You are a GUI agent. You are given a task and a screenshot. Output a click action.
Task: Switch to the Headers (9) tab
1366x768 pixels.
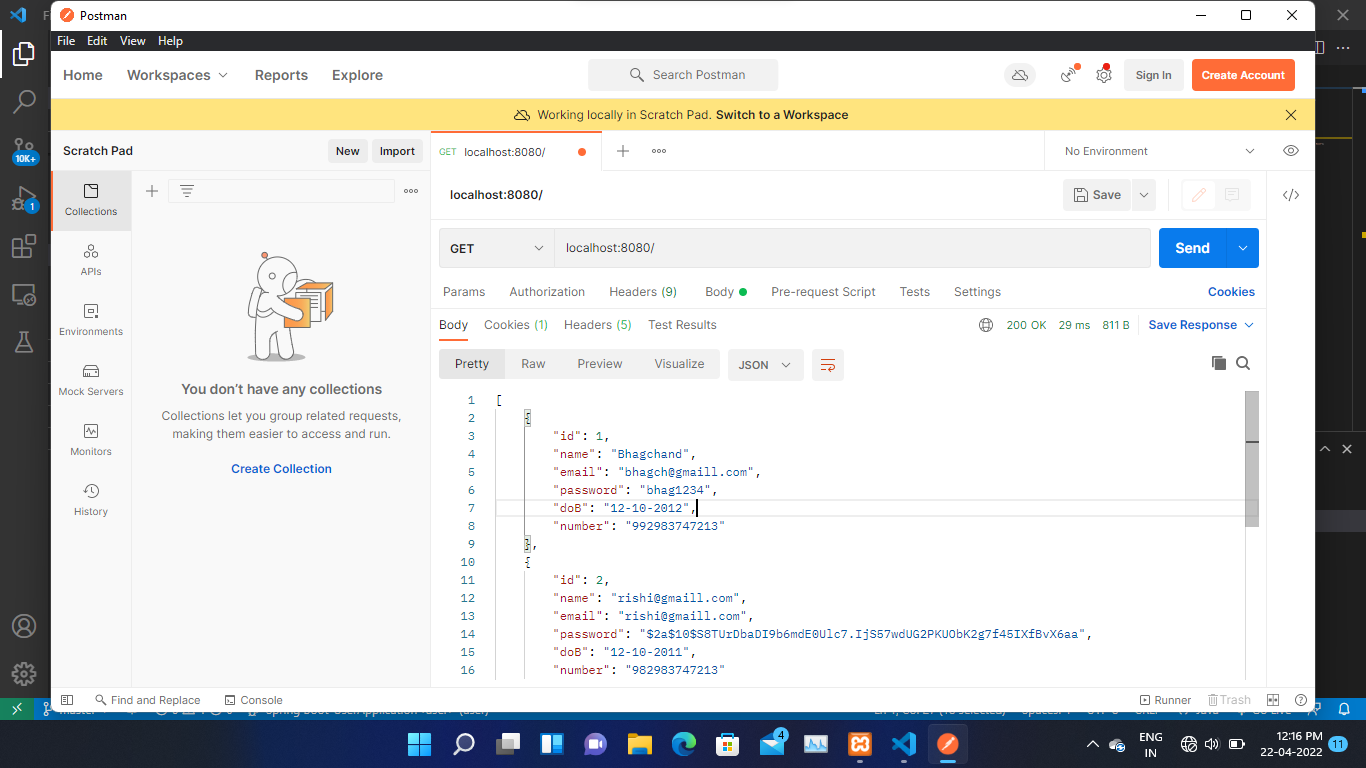pyautogui.click(x=643, y=291)
